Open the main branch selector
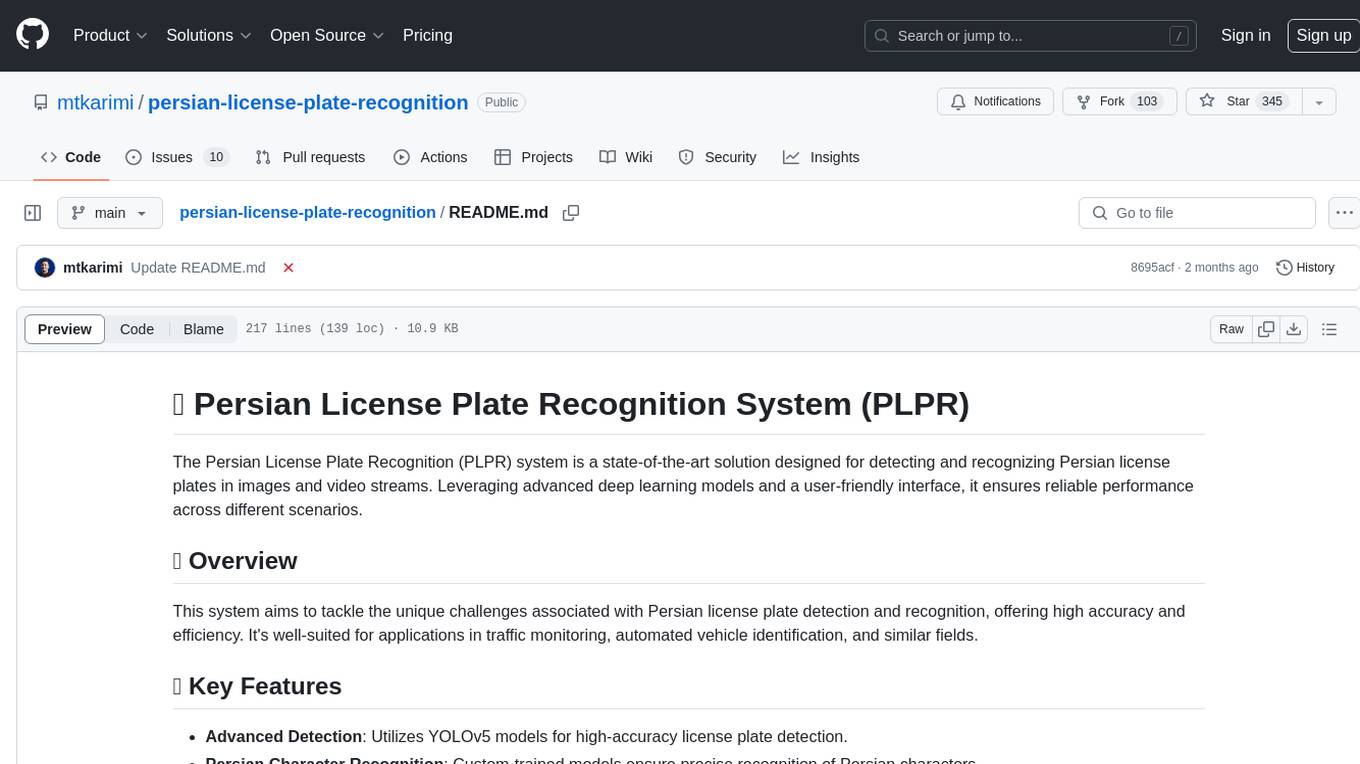Screen dimensions: 1360x764 point(109,213)
